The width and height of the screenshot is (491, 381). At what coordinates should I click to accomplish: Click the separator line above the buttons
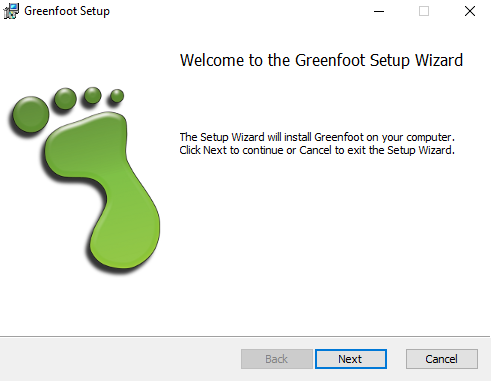click(x=245, y=337)
